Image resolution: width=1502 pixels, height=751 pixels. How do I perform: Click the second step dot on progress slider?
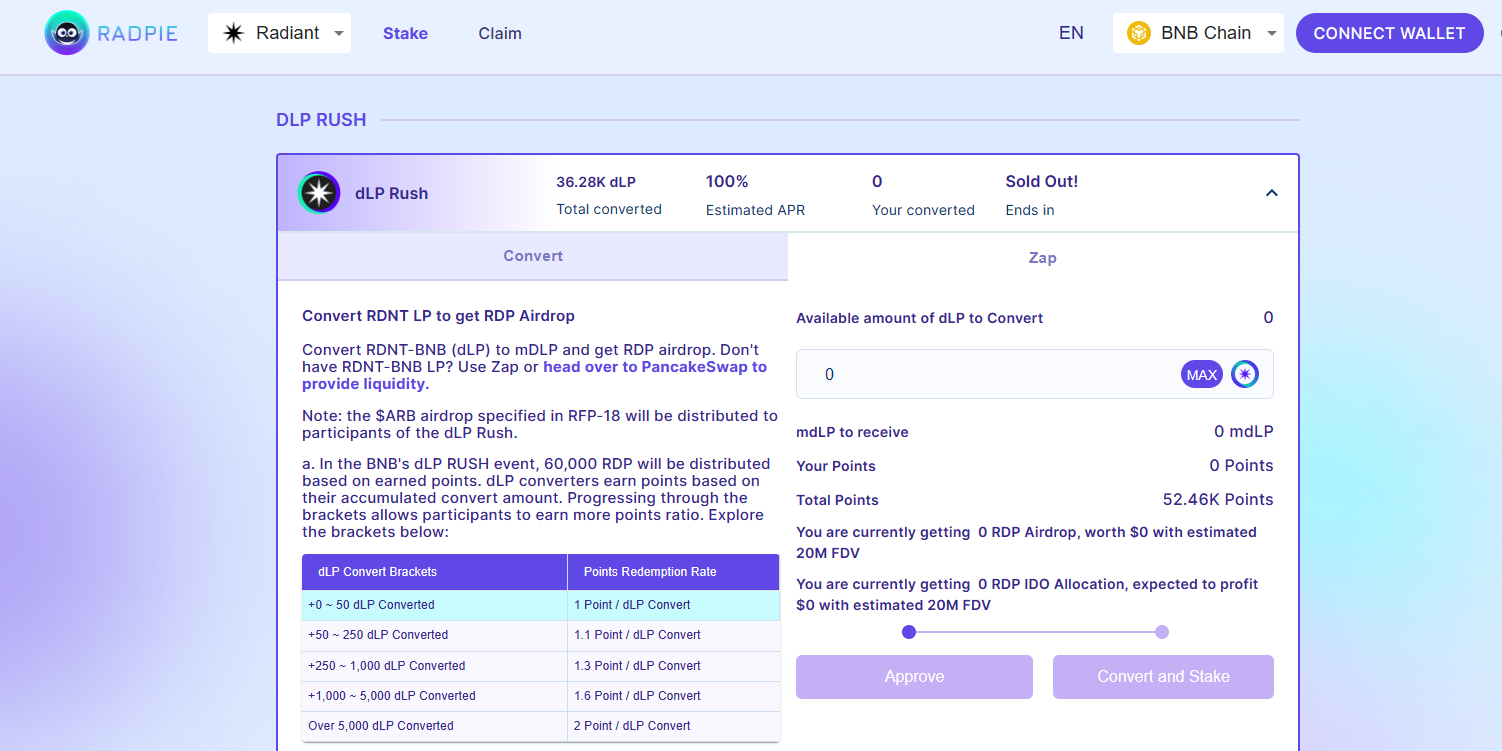pos(1162,632)
